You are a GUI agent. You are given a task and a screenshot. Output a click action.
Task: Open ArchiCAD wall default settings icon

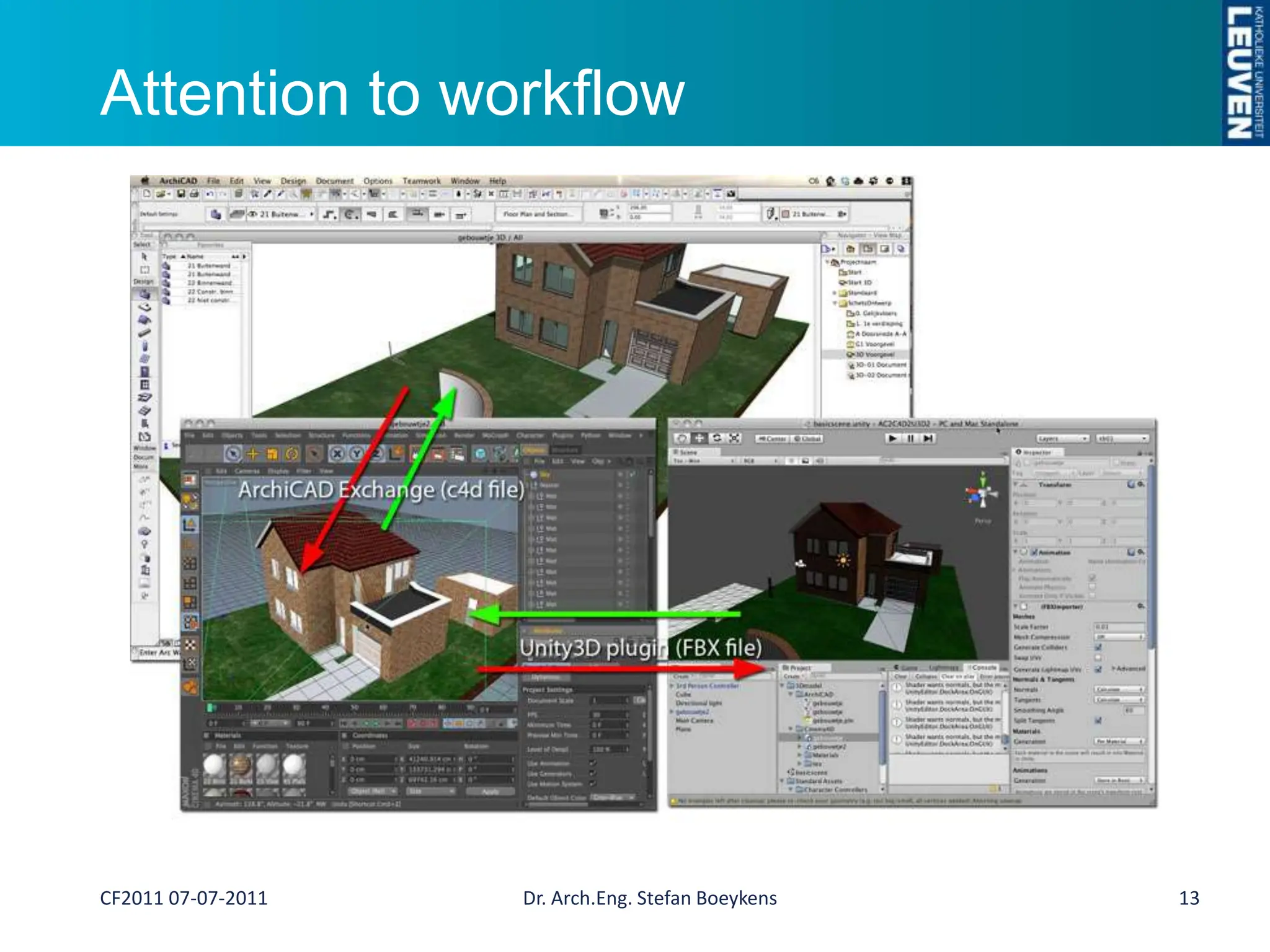(x=215, y=214)
